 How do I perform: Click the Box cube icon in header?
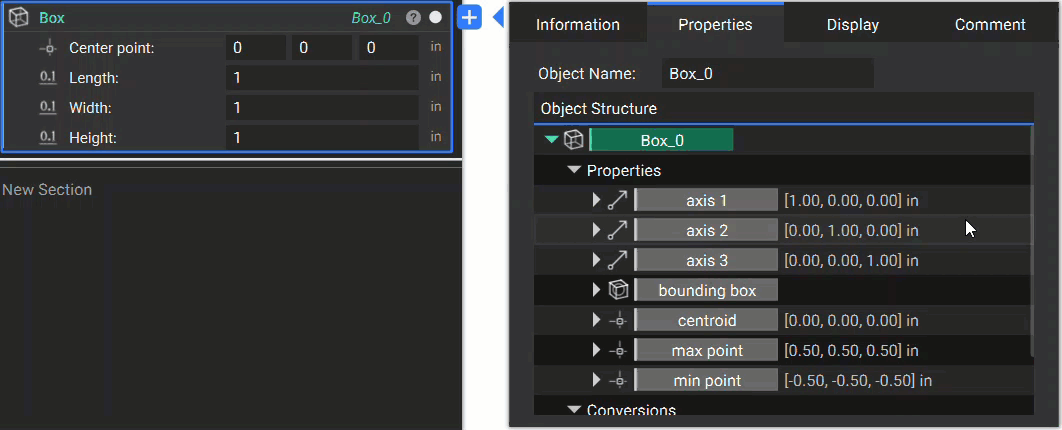point(18,18)
